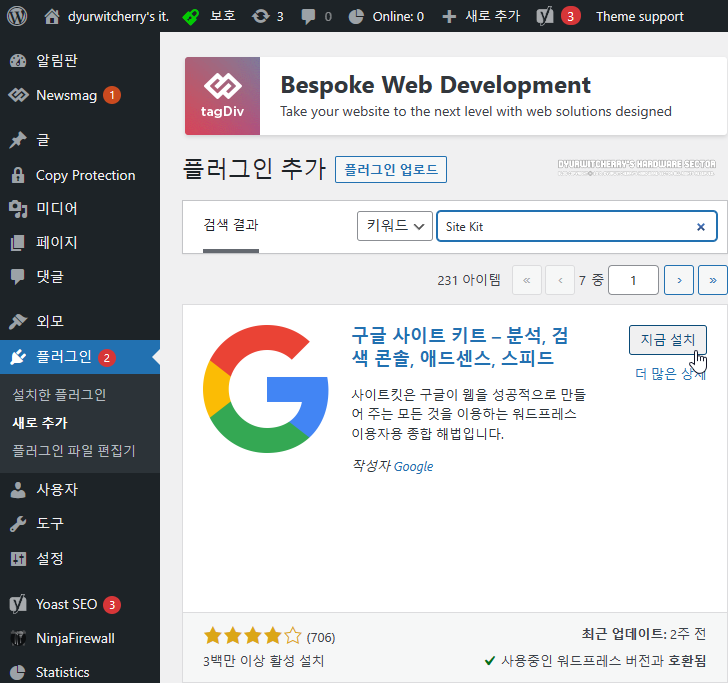Screen dimensions: 728x683
Task: Visit site home dyurwitcherry's it.
Action: point(106,16)
